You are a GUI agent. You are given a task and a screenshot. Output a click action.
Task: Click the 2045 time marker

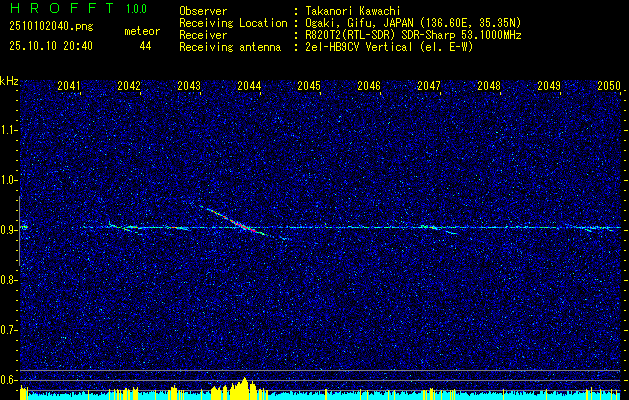(x=309, y=86)
